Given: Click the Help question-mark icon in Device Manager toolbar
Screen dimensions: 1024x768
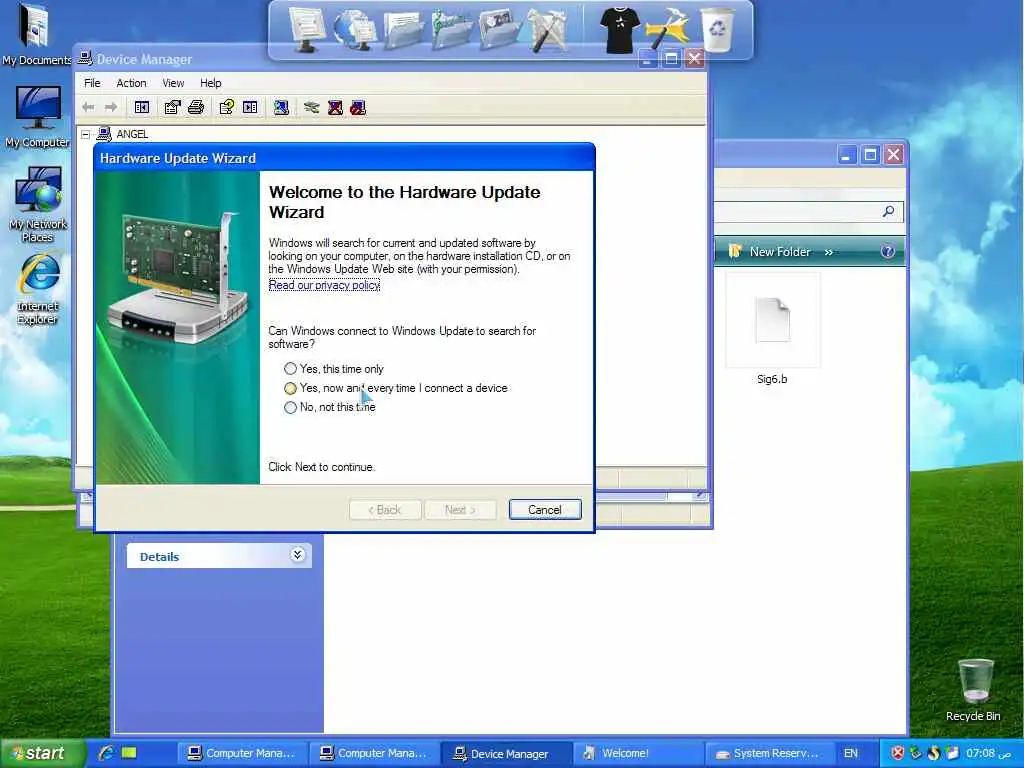Looking at the screenshot, I should click(x=226, y=107).
